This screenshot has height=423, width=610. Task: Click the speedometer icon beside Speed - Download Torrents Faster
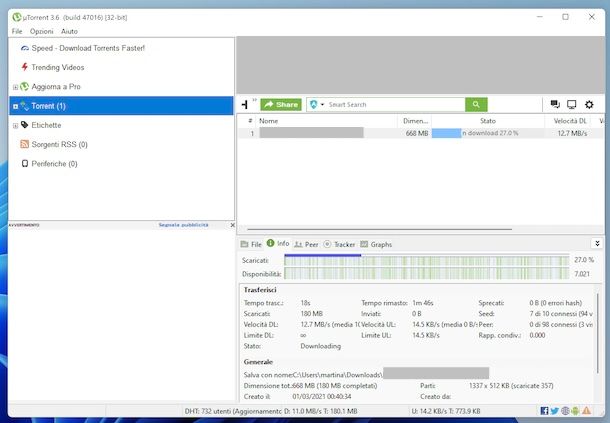click(x=25, y=48)
